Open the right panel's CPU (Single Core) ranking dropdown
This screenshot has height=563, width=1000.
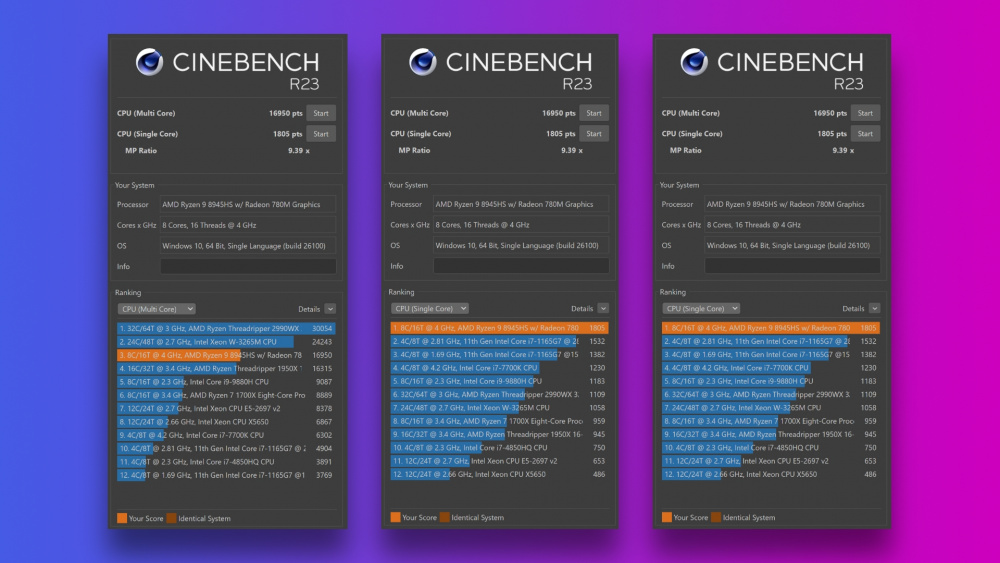click(x=701, y=309)
